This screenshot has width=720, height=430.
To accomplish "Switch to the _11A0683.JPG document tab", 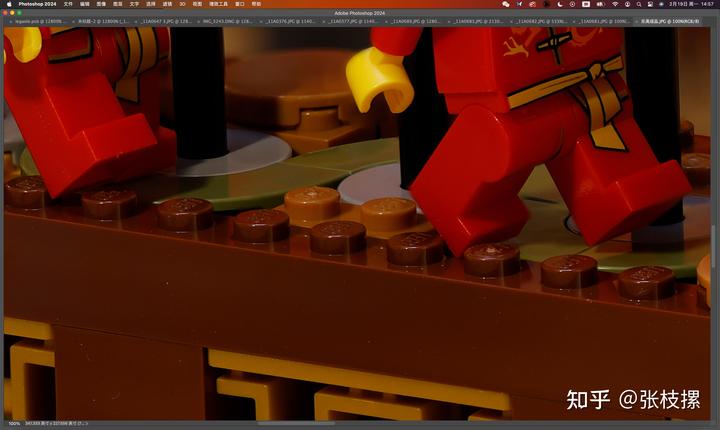I will pyautogui.click(x=478, y=21).
